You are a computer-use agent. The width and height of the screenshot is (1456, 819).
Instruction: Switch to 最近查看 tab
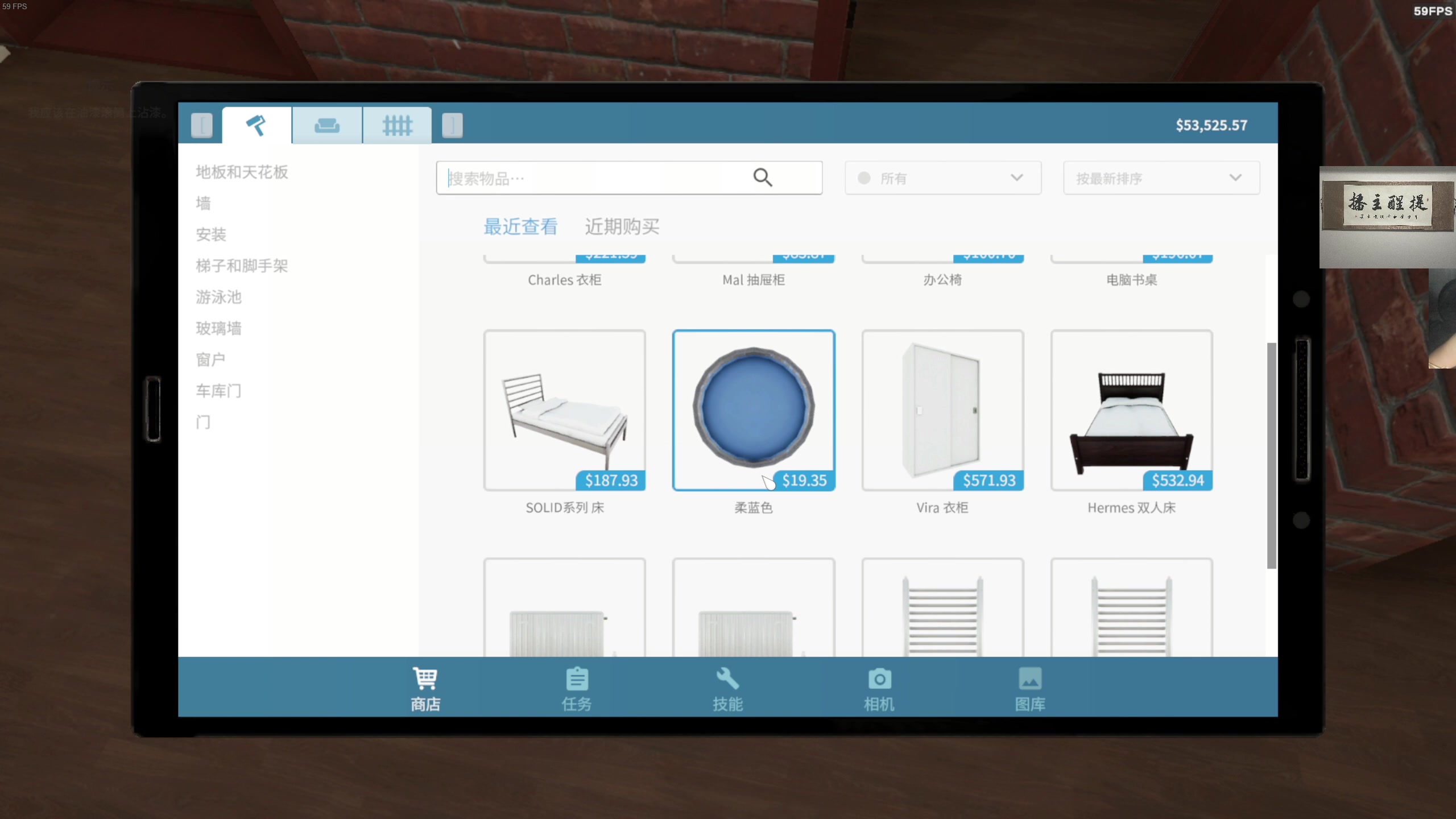[x=520, y=227]
